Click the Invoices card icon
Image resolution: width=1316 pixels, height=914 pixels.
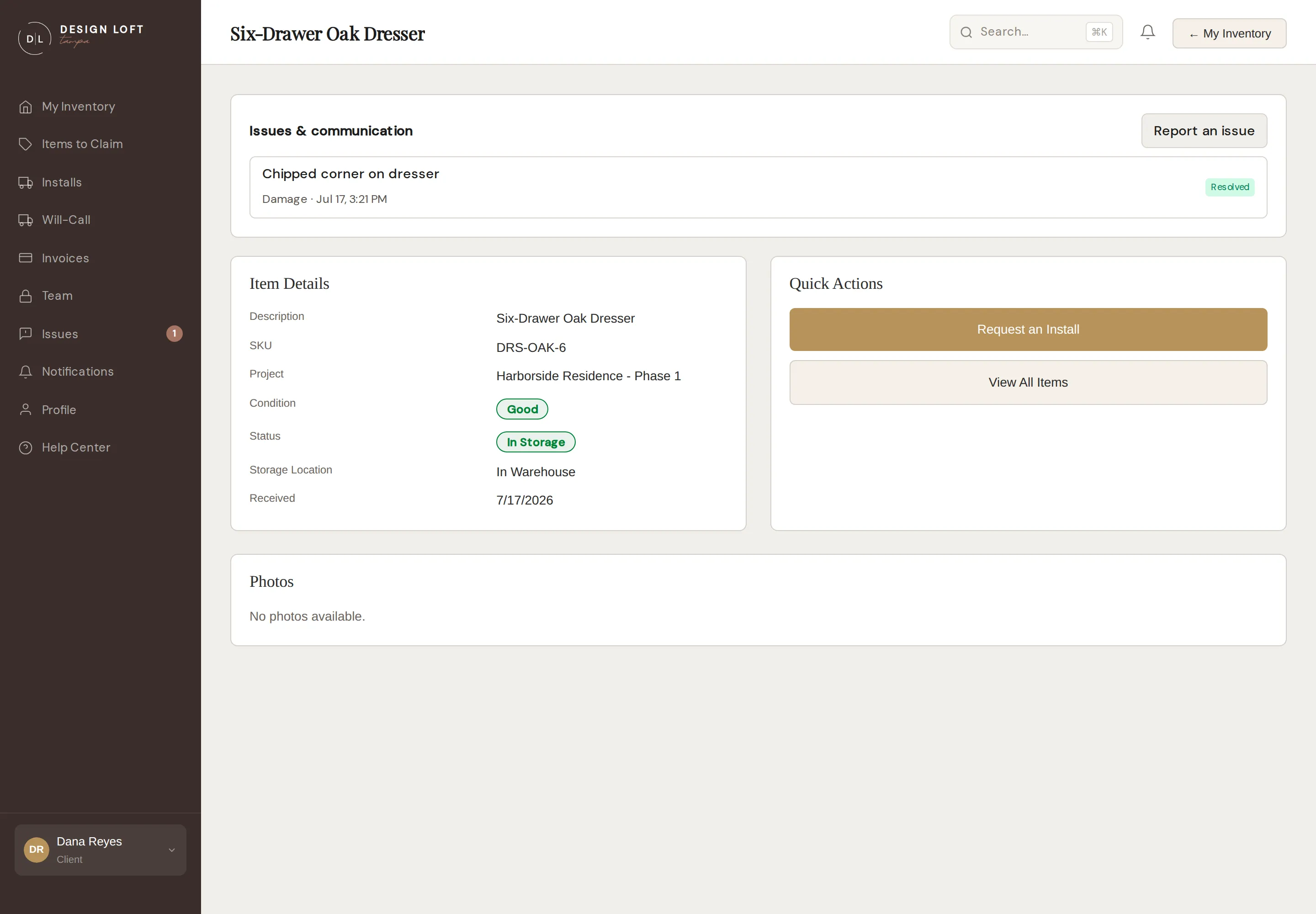[x=25, y=258]
